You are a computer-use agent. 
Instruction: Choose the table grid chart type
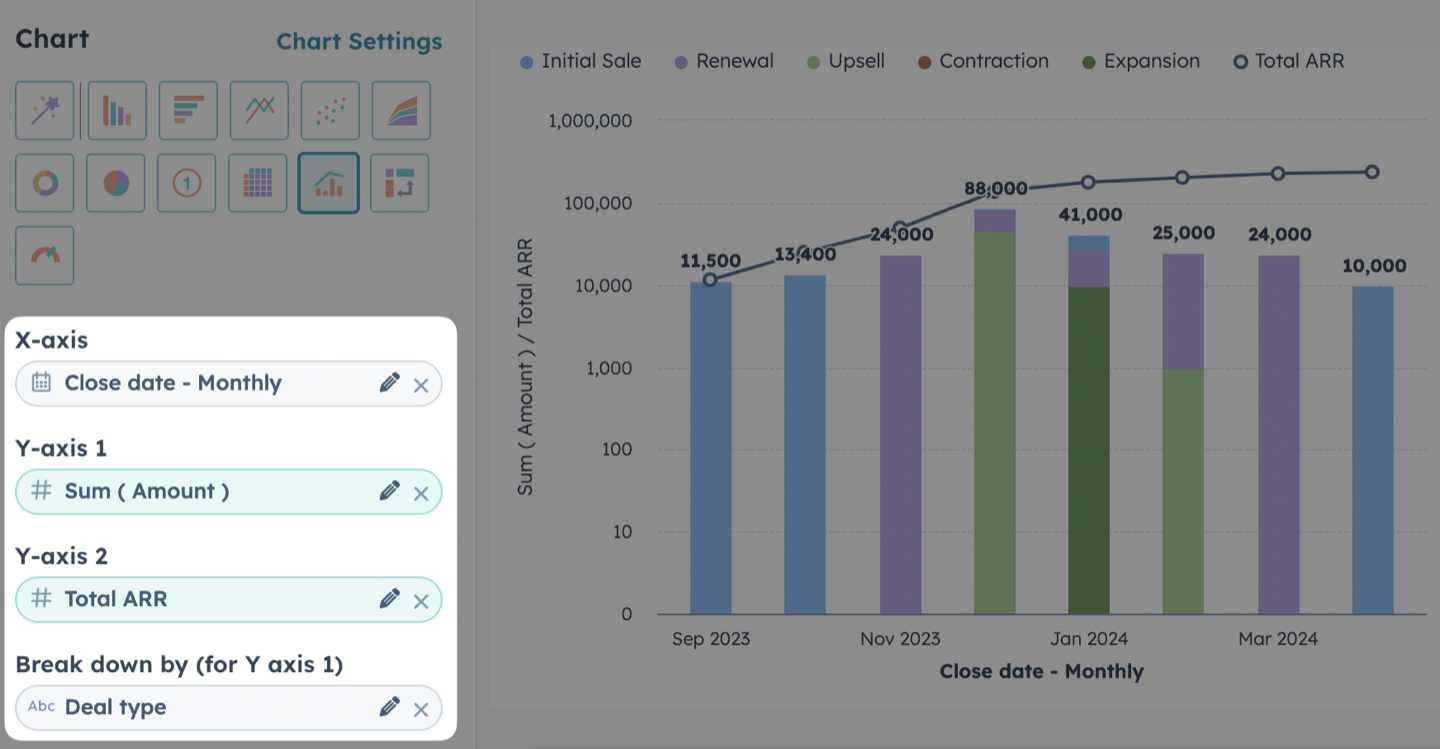tap(258, 183)
